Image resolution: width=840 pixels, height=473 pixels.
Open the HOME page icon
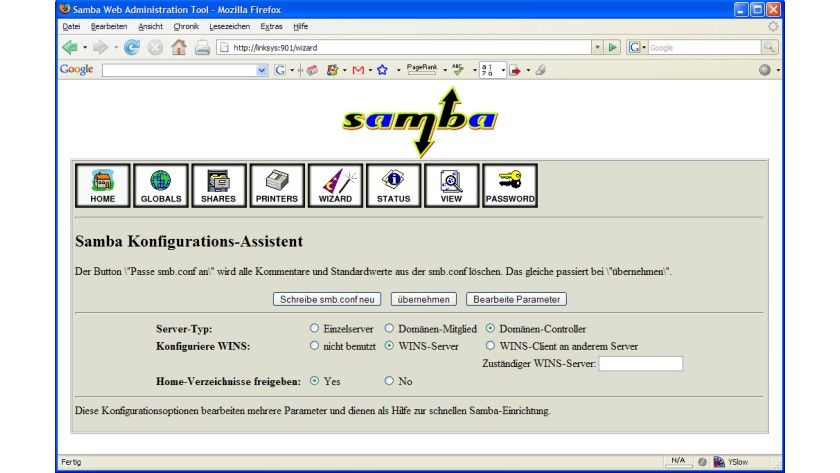tap(102, 185)
